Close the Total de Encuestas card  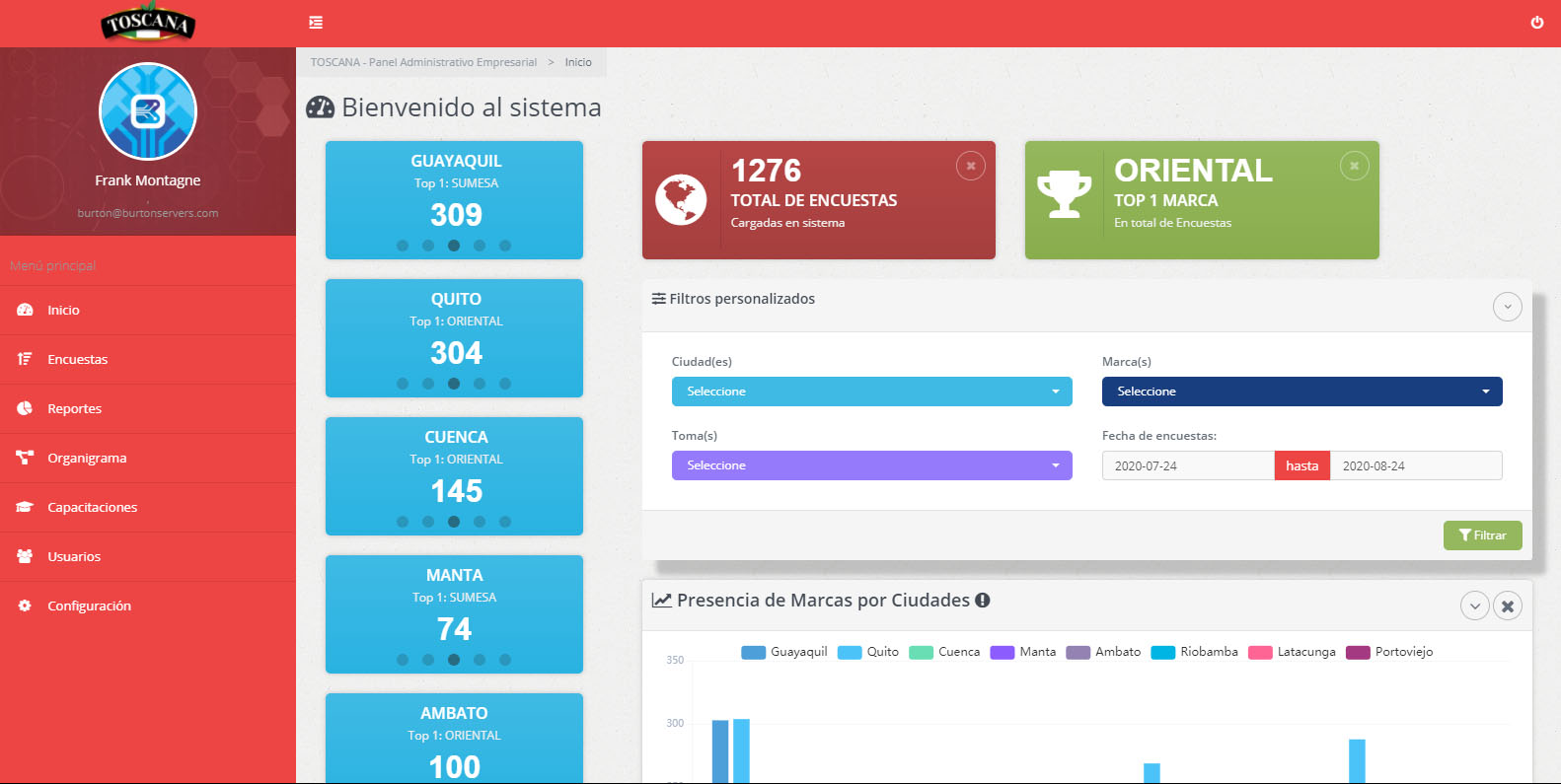[971, 166]
